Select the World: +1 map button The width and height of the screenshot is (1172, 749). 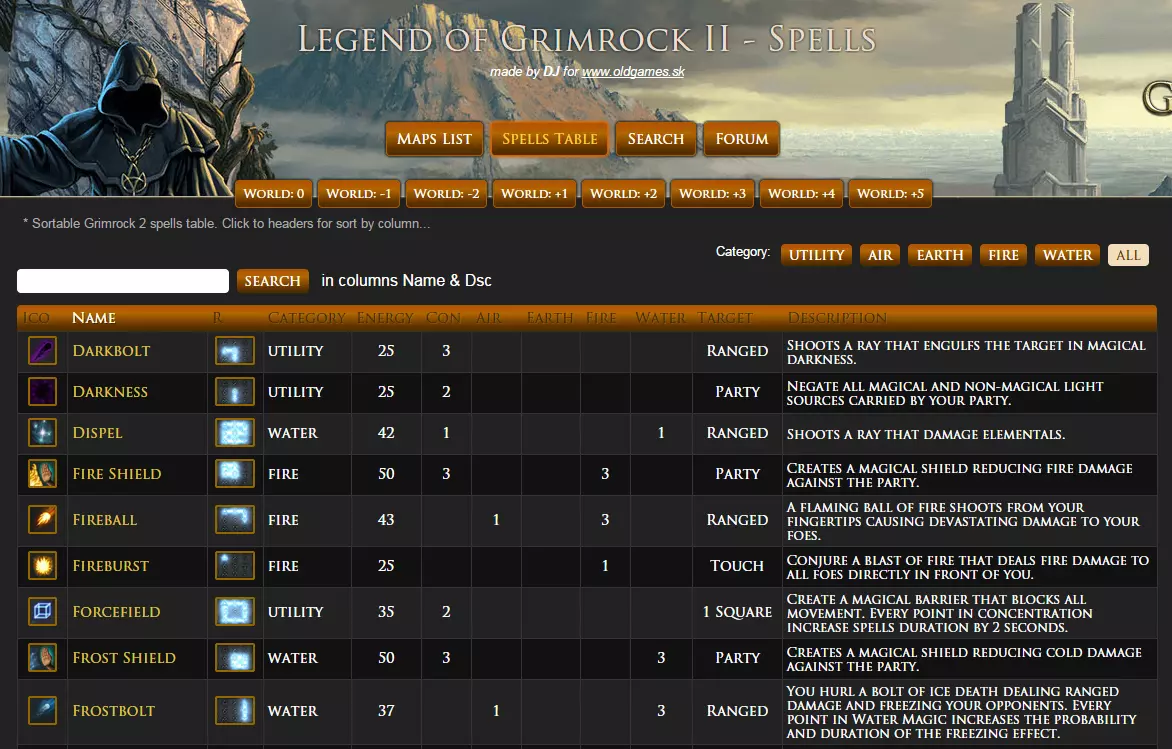[534, 194]
